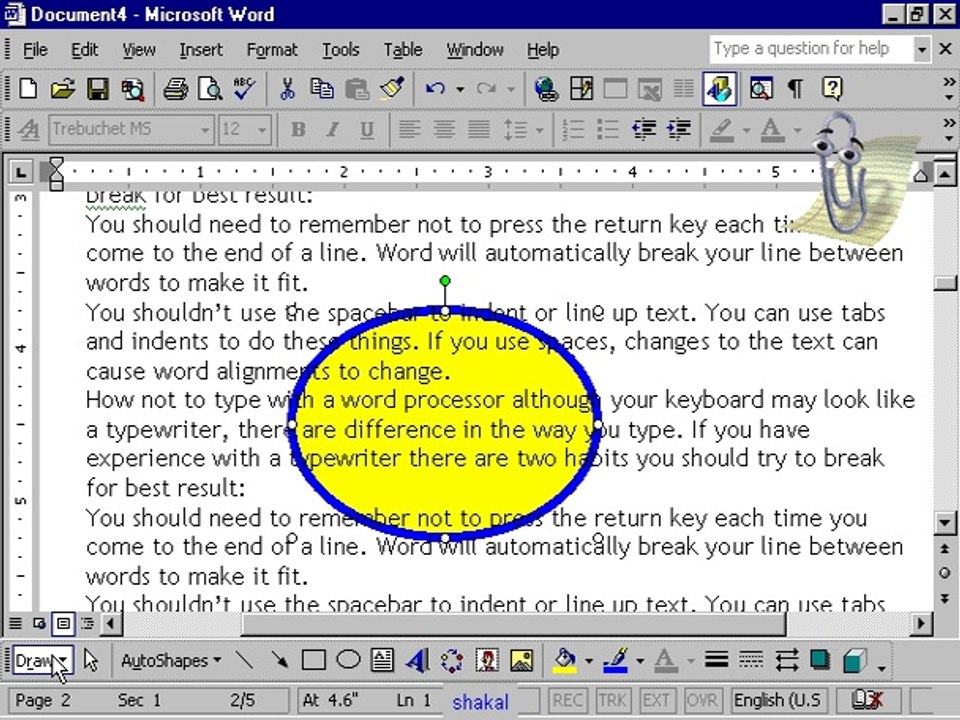Print the document
The image size is (960, 720).
[175, 89]
